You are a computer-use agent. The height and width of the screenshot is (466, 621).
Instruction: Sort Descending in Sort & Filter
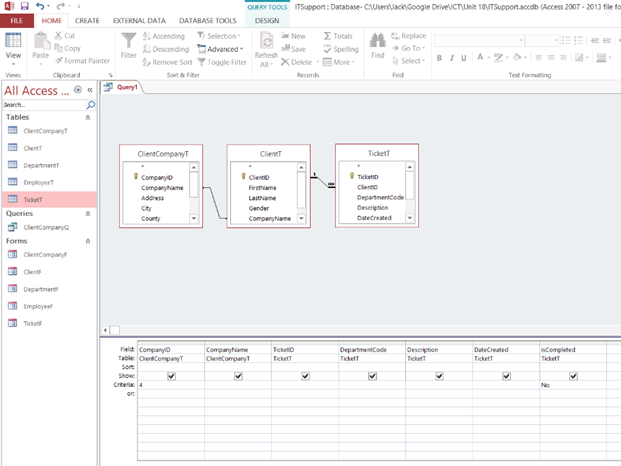coord(166,49)
